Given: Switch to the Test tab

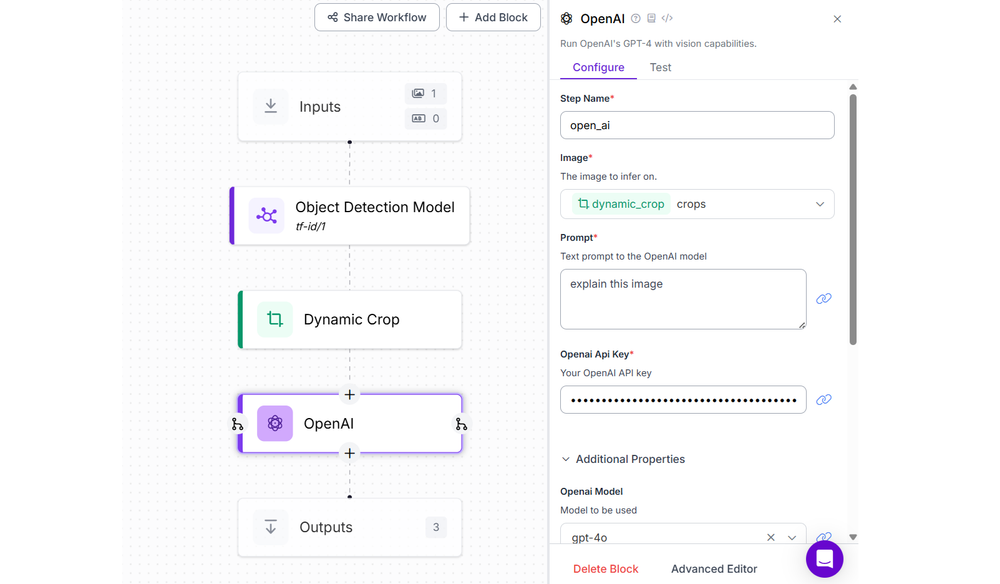Looking at the screenshot, I should click(660, 68).
